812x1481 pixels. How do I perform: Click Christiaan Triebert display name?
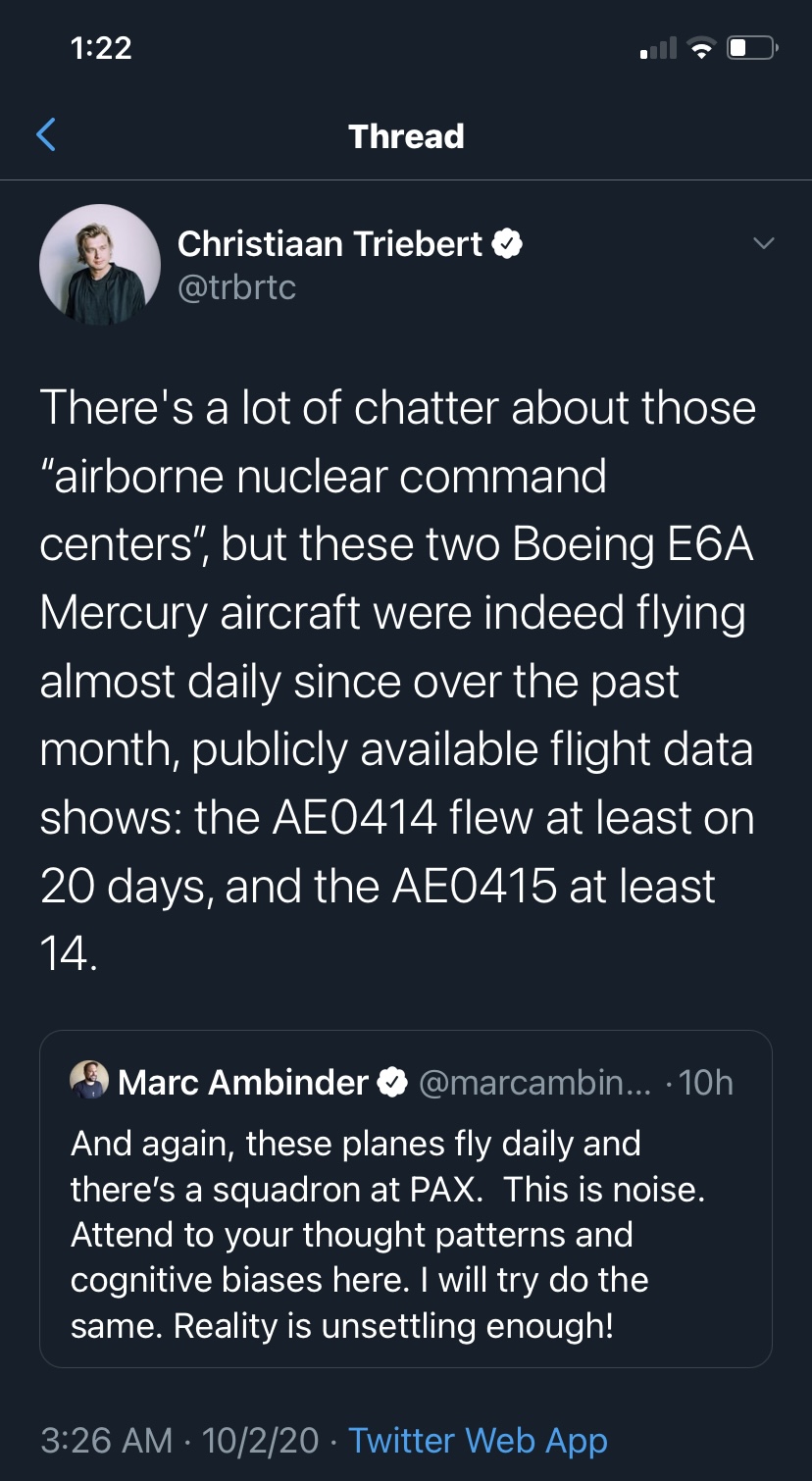(330, 244)
